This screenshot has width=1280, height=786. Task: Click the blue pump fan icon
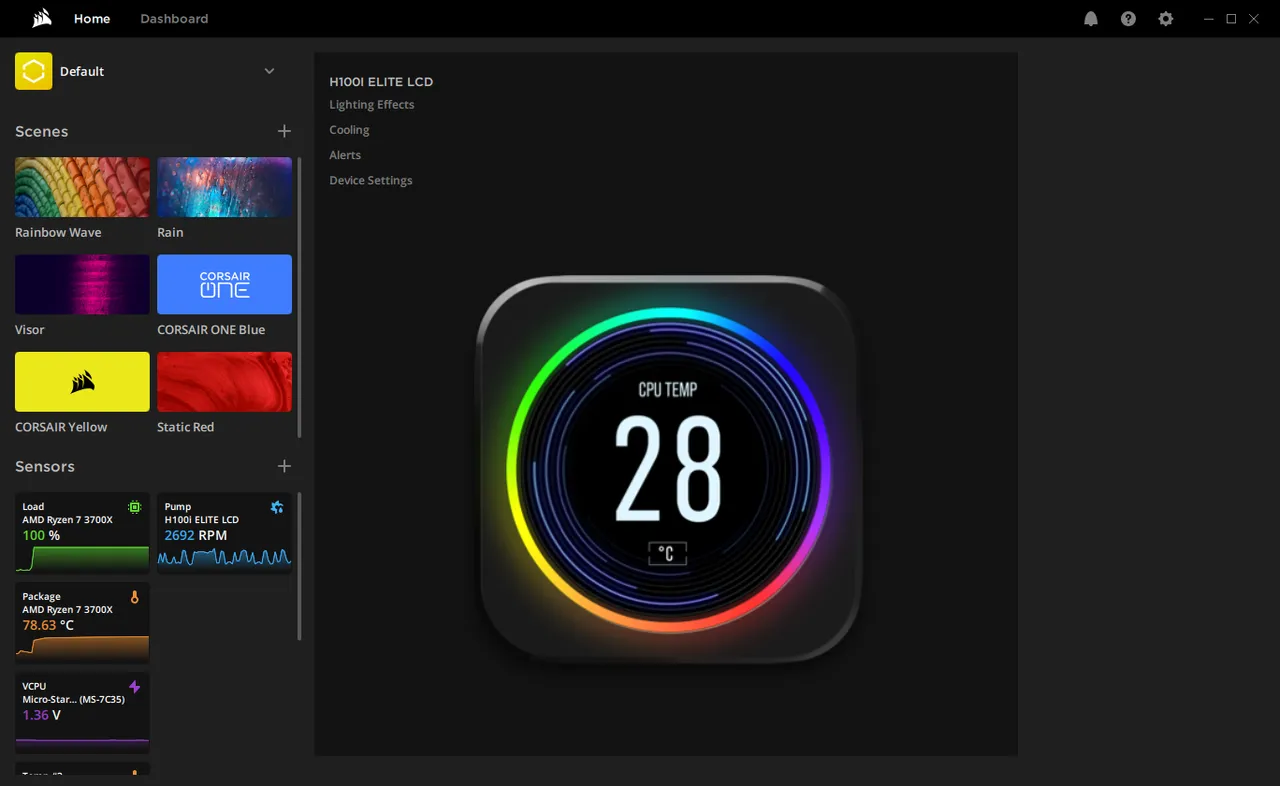(277, 507)
